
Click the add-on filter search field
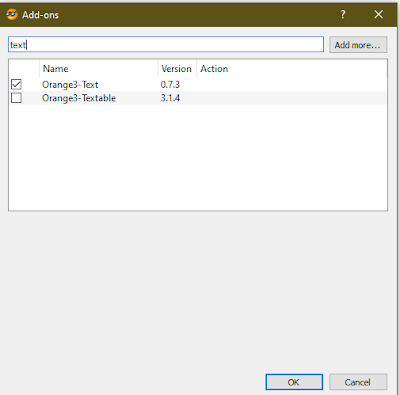[166, 44]
